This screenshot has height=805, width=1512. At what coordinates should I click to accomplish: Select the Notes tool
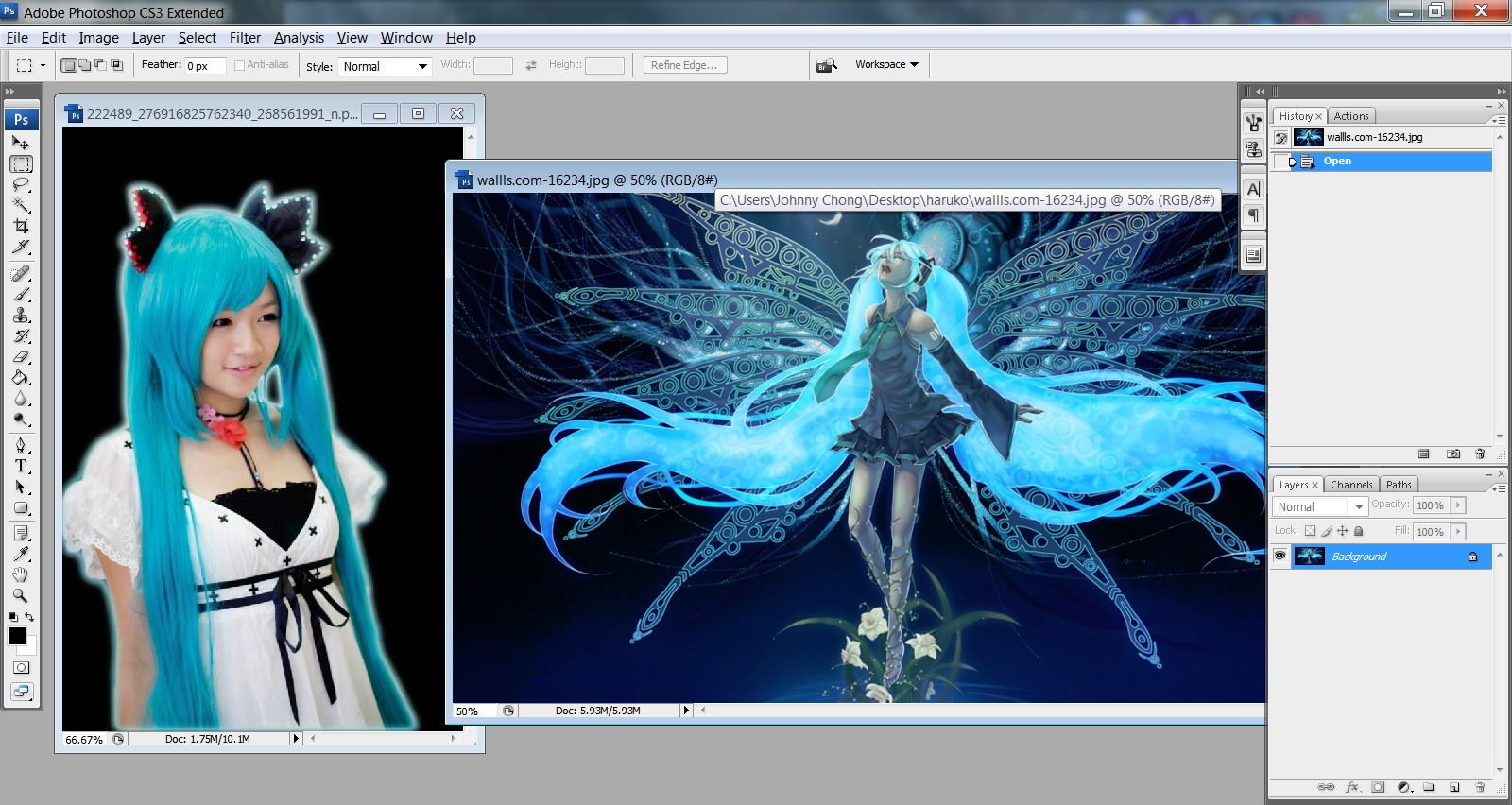point(21,534)
